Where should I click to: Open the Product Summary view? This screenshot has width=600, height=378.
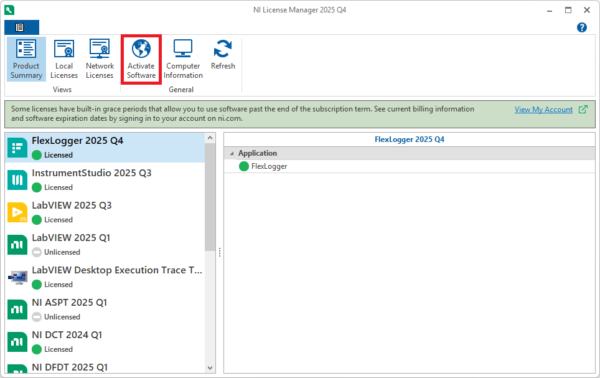(x=26, y=59)
